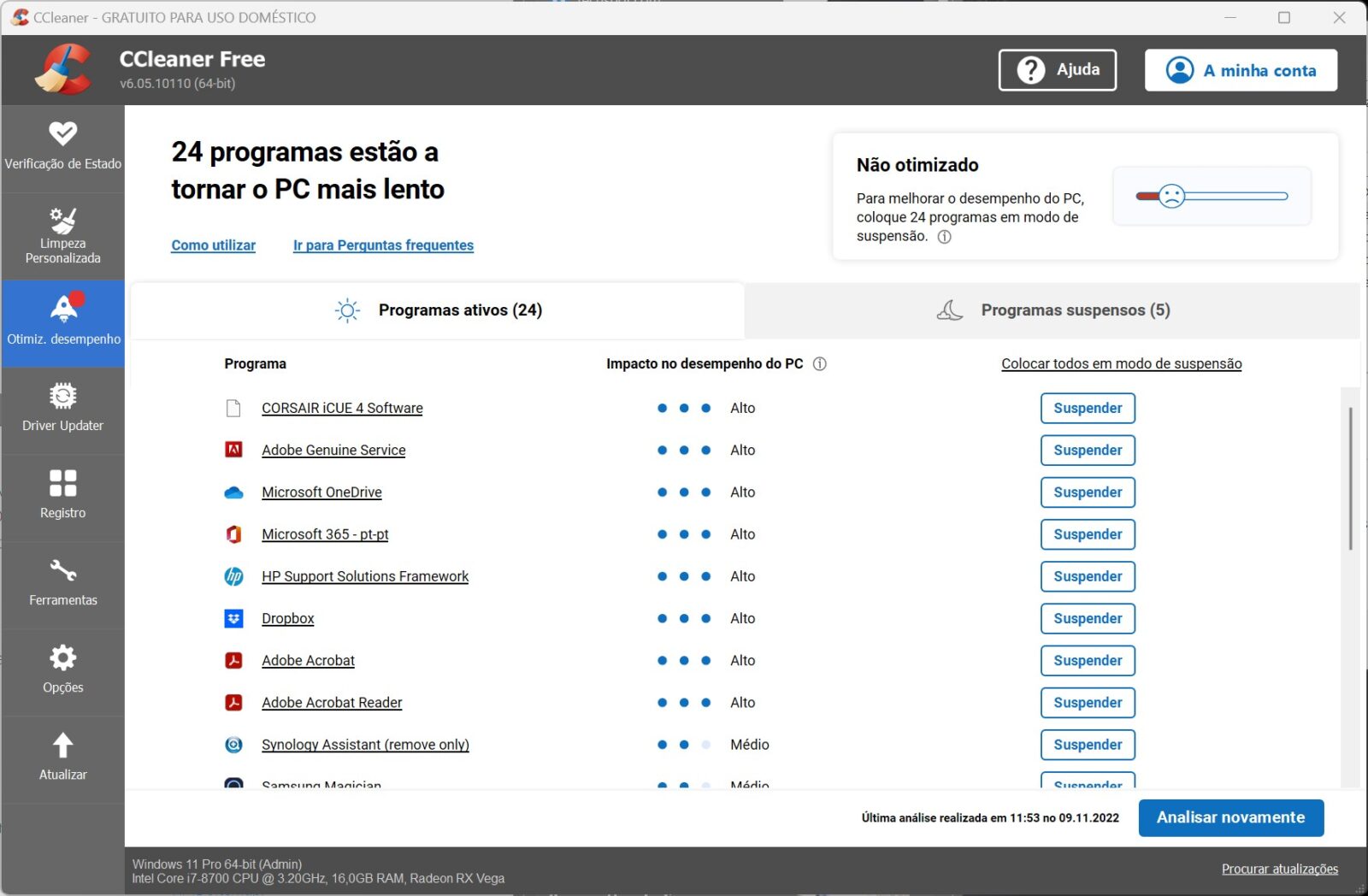Suspender CORSAIR iCUE 4 Software
The image size is (1368, 896).
coord(1087,408)
